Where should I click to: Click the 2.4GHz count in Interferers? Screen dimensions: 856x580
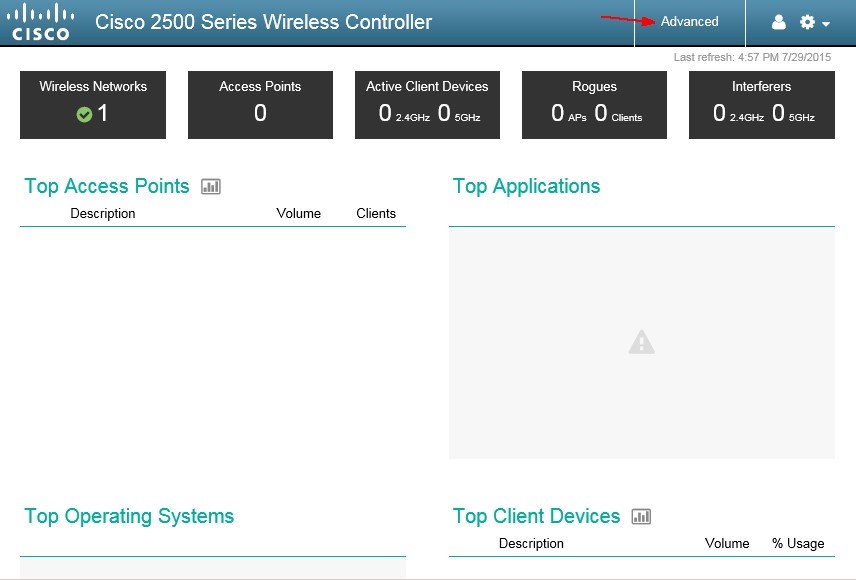pyautogui.click(x=738, y=113)
